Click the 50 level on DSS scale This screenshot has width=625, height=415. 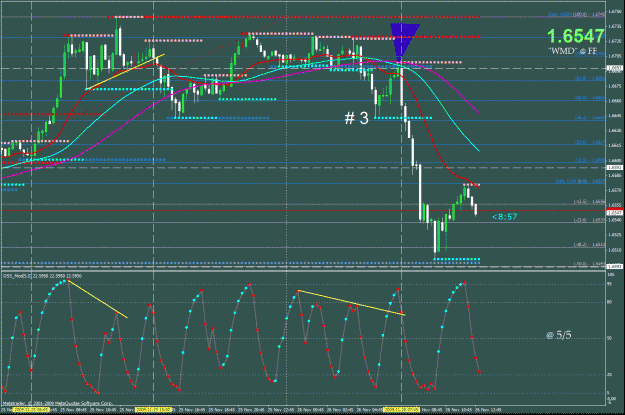click(609, 338)
